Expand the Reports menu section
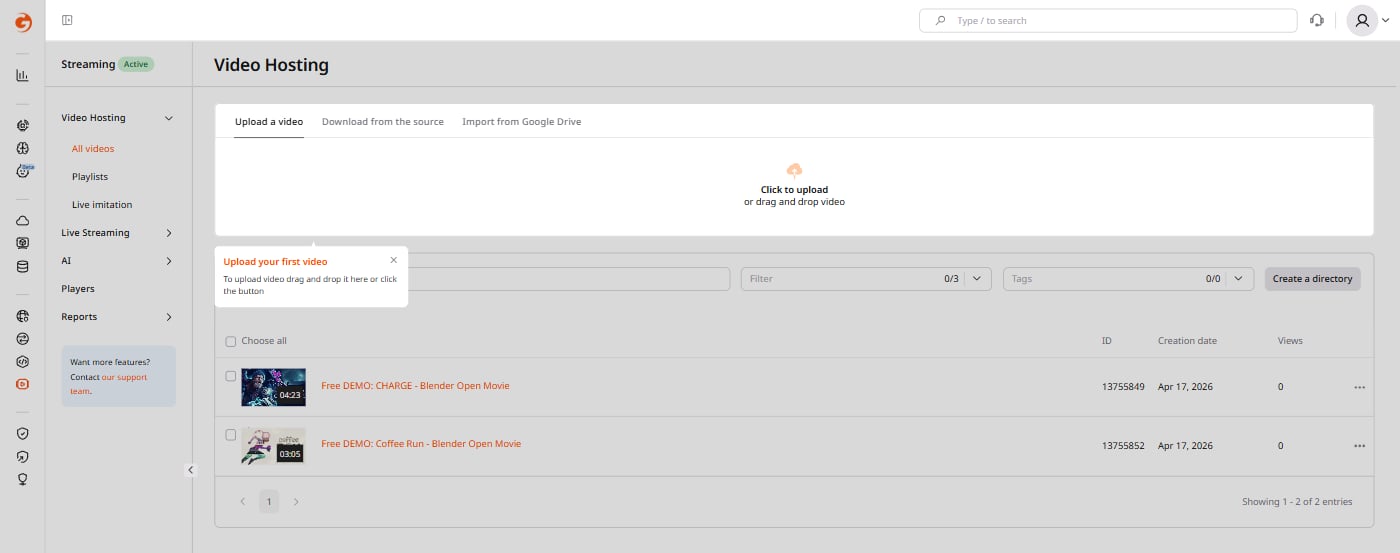The width and height of the screenshot is (1400, 553). [169, 317]
